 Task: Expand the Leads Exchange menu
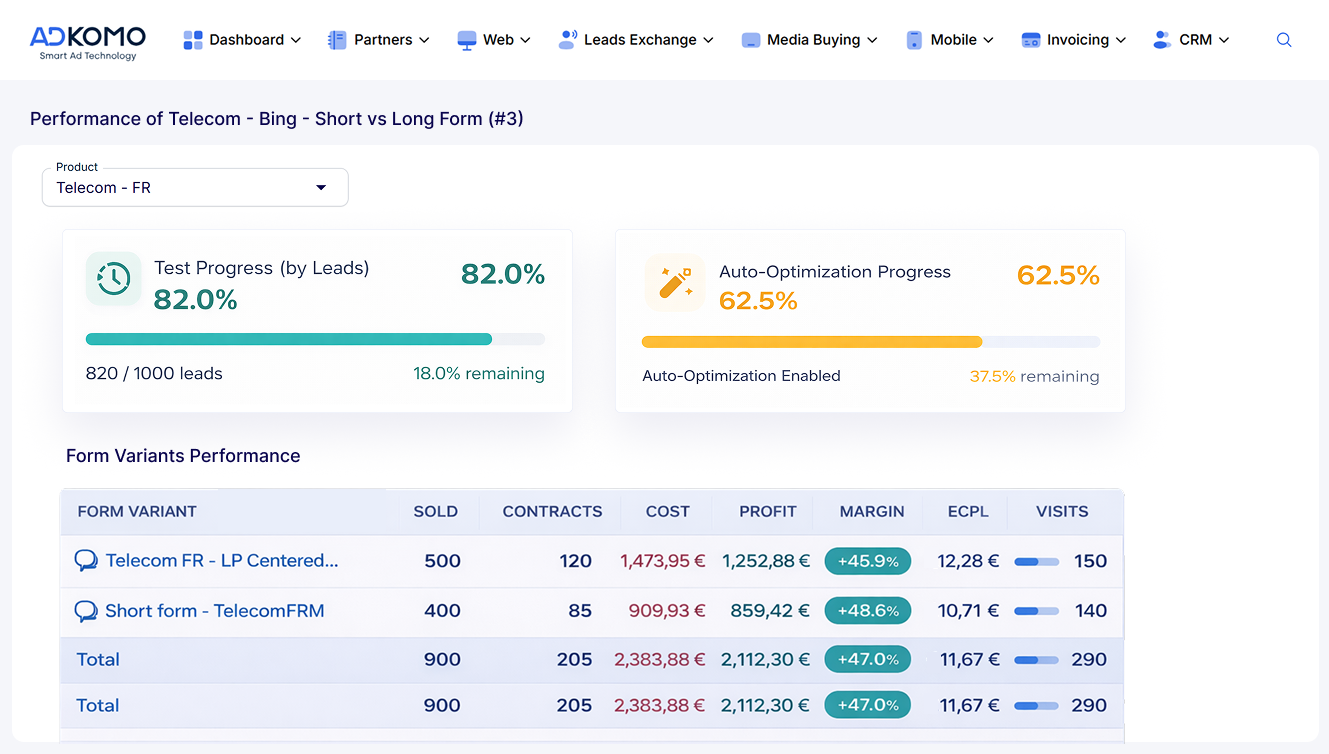click(x=637, y=40)
